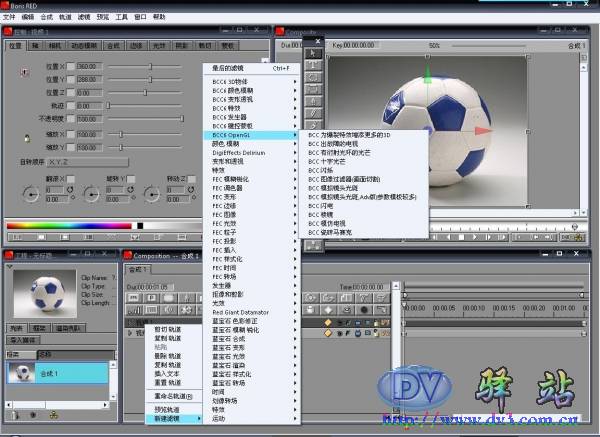
Task: Choose 最后的滤镜 Ctrl+F menu entry
Action: point(252,68)
